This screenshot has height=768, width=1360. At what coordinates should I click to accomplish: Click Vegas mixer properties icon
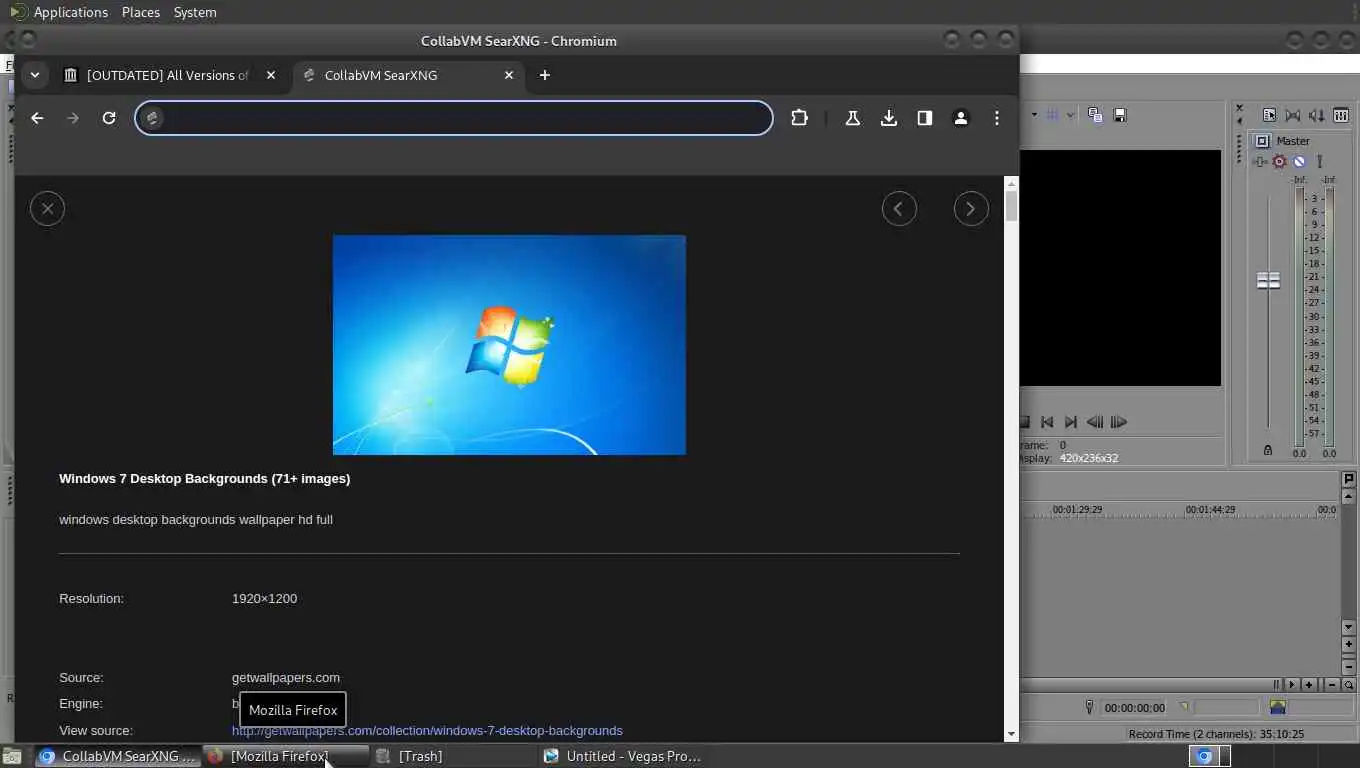tap(1270, 115)
